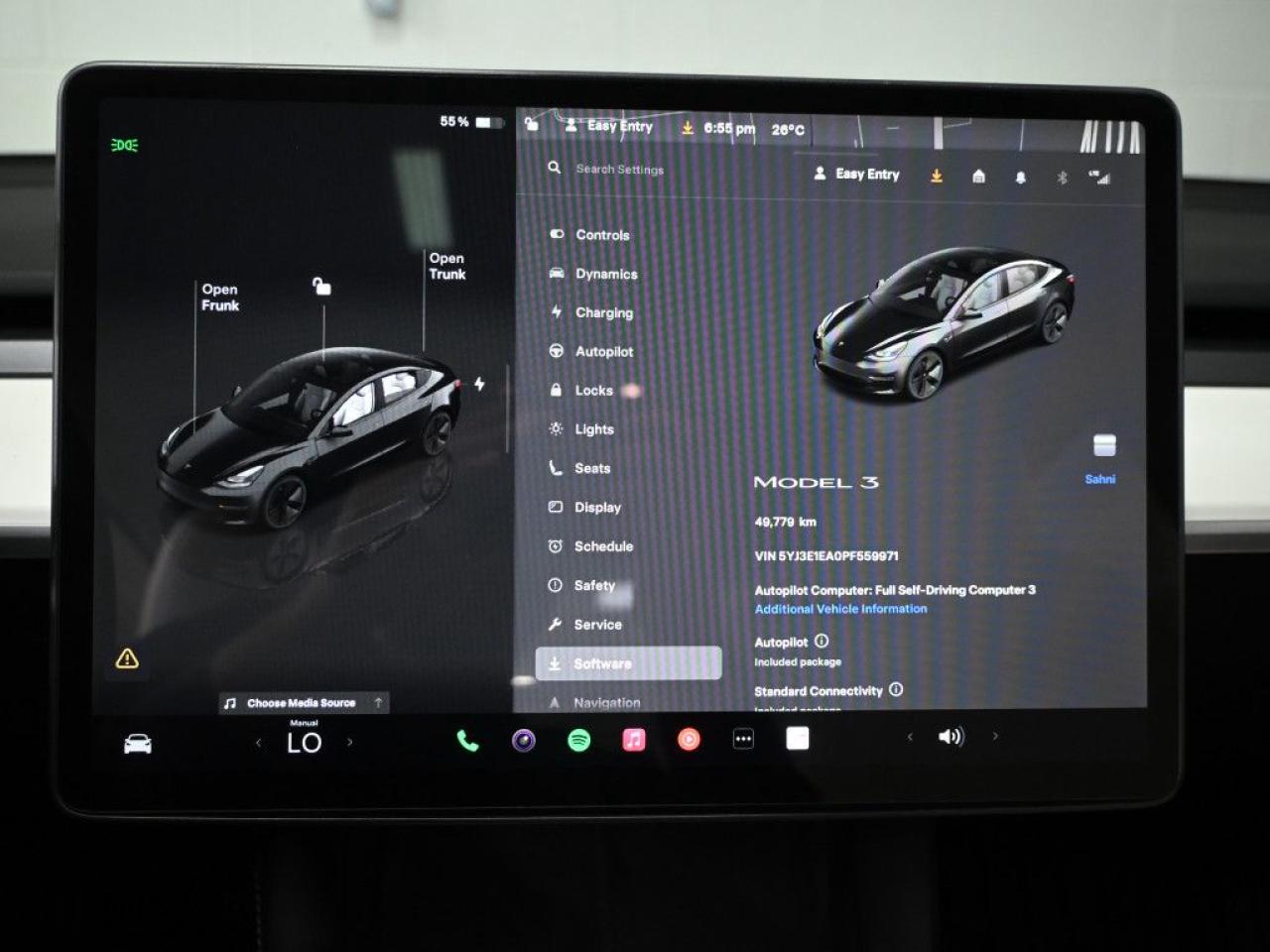This screenshot has height=952, width=1270.
Task: Tap the charge port lightning icon
Action: coord(479,384)
